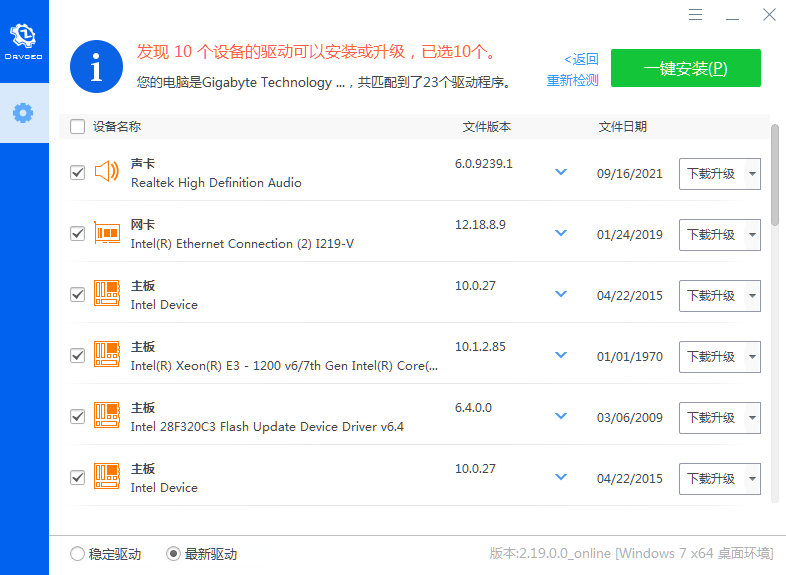Expand version chevron for network card 12.18.8.9

click(561, 233)
